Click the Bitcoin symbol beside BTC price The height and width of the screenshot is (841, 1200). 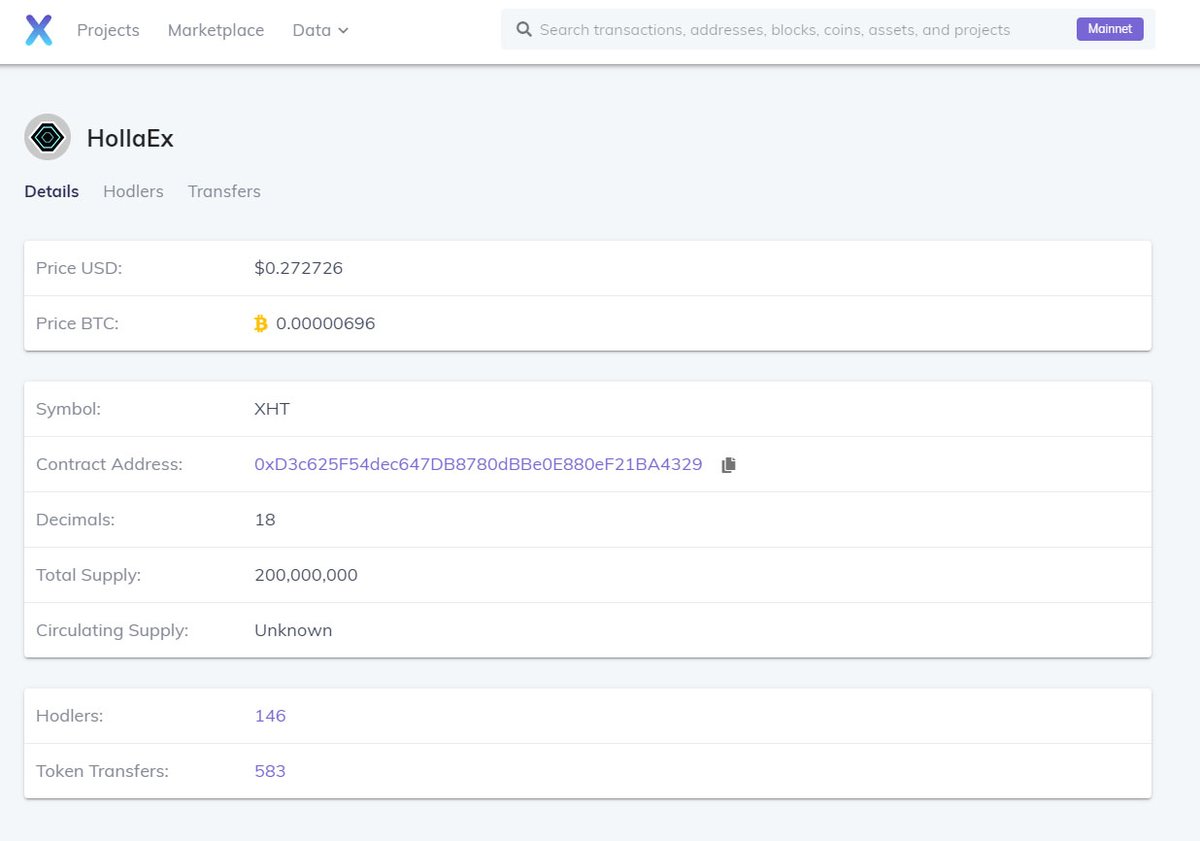coord(261,323)
